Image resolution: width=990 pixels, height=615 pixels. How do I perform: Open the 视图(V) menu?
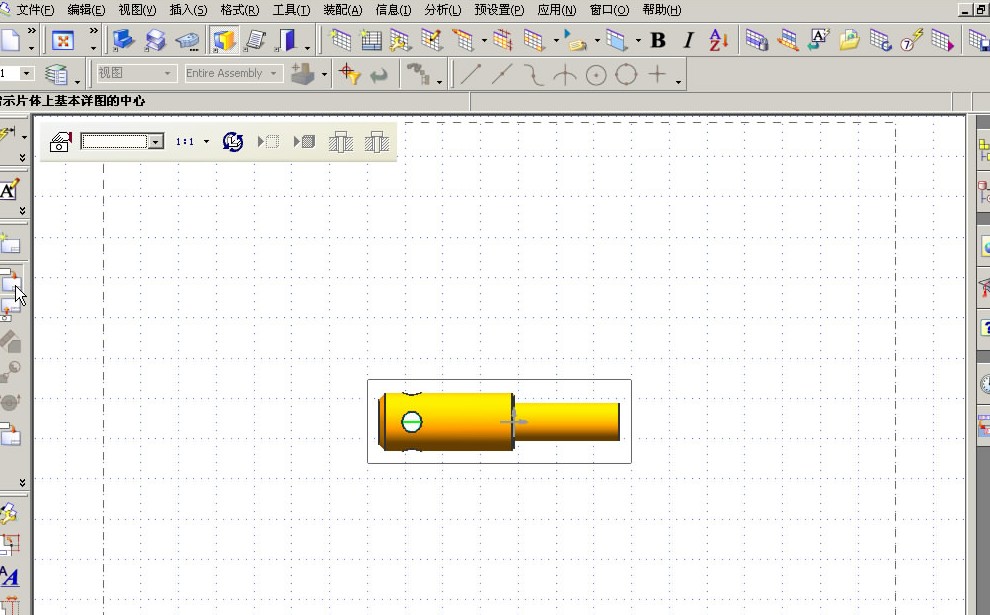coord(138,10)
